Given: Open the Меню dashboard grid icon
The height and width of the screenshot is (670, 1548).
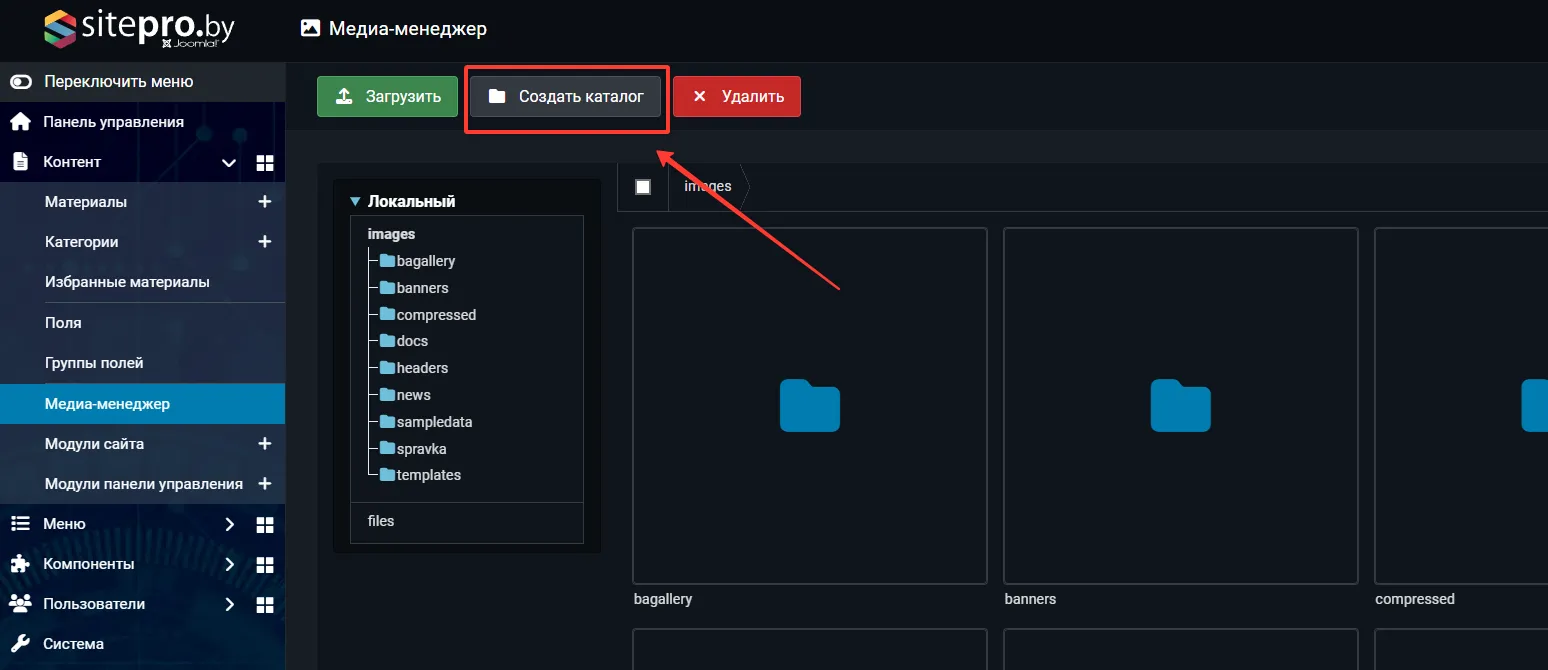Looking at the screenshot, I should (265, 524).
